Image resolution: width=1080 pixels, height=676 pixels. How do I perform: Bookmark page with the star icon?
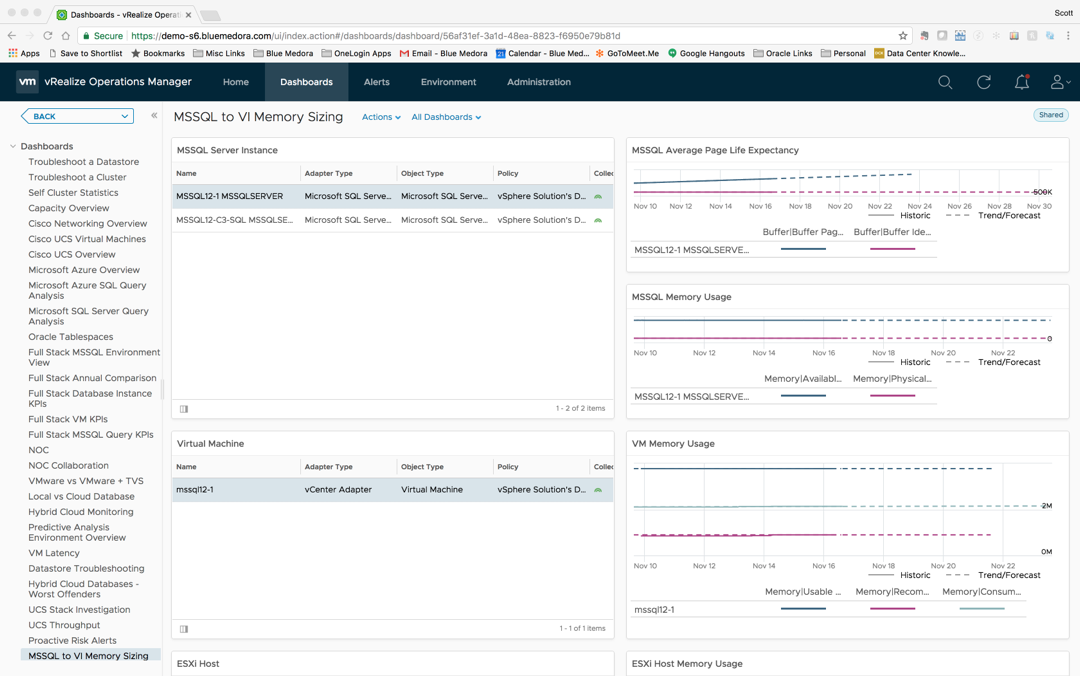(903, 35)
